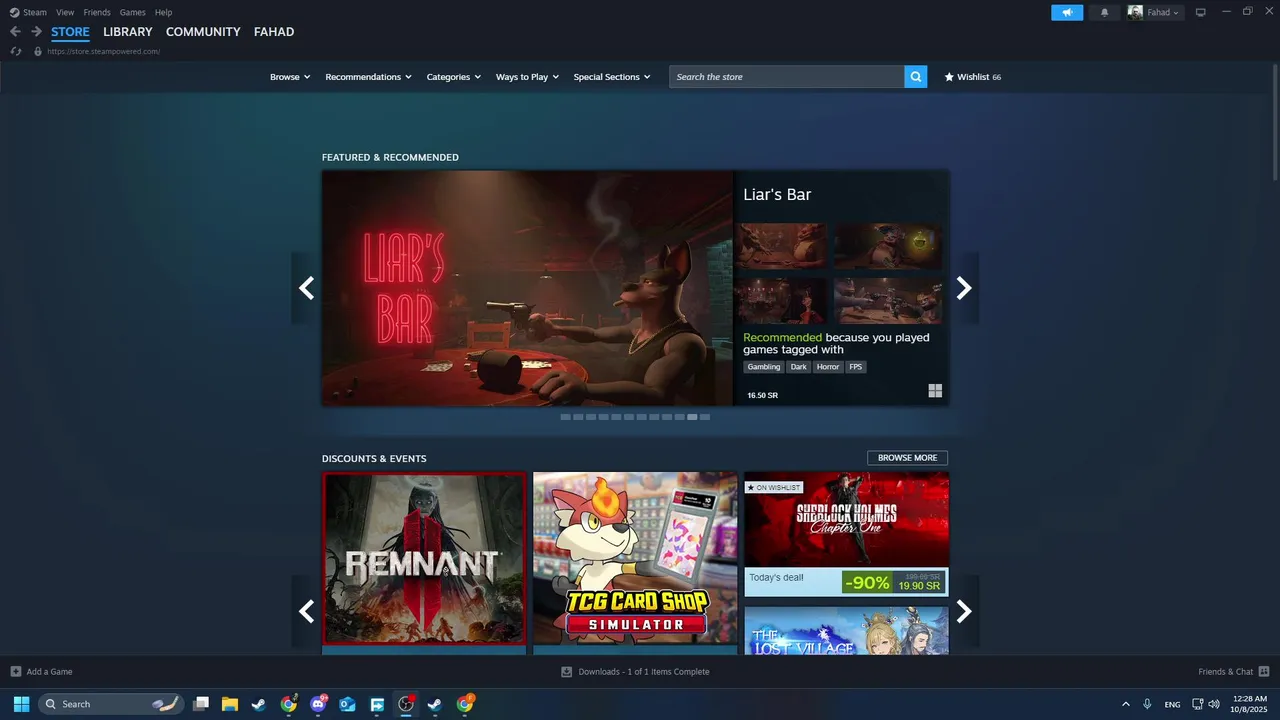Click the Fahad profile avatar picture
This screenshot has width=1280, height=720.
pos(1135,12)
